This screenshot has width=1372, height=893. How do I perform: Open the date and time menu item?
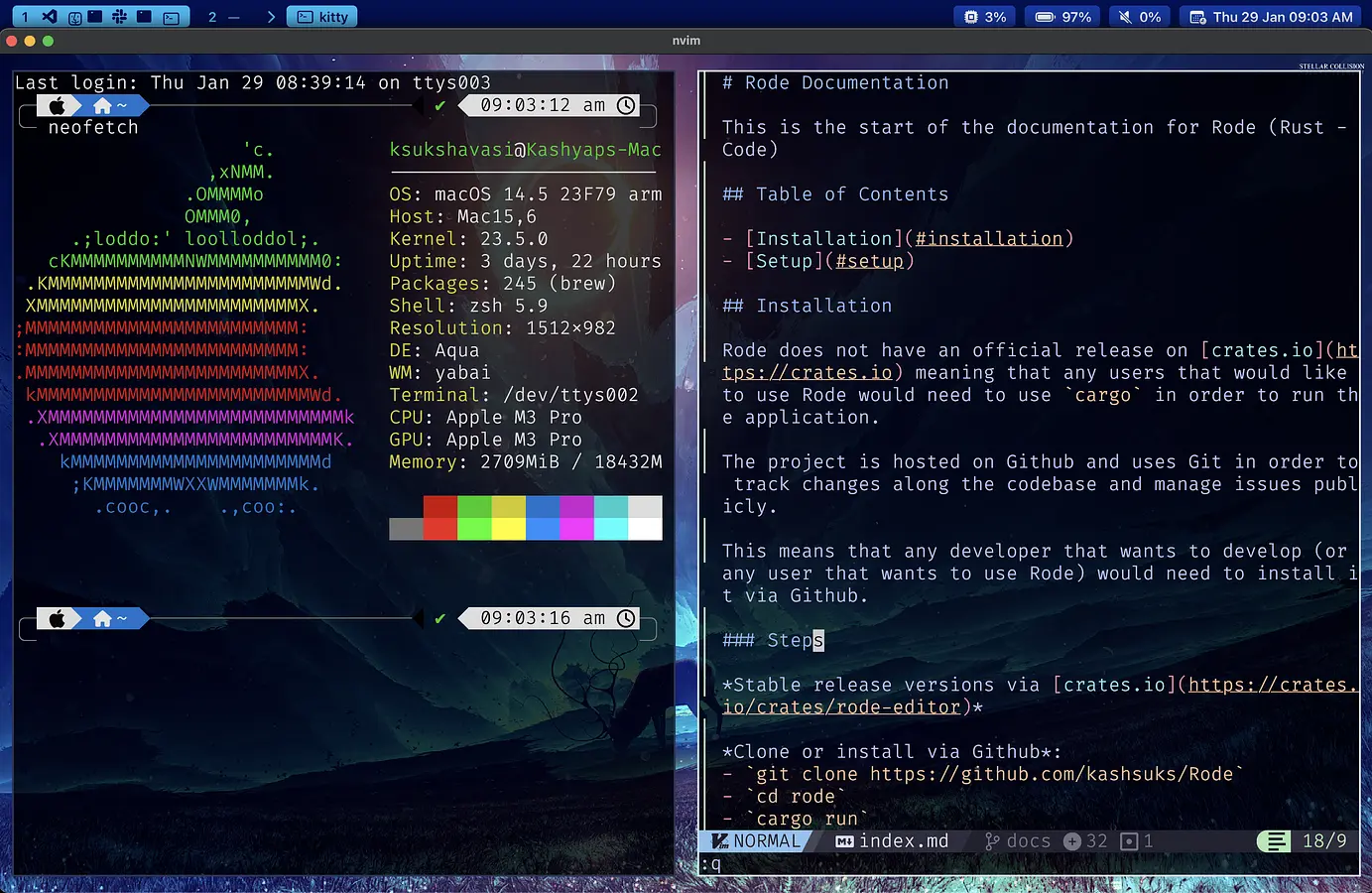tap(1270, 16)
